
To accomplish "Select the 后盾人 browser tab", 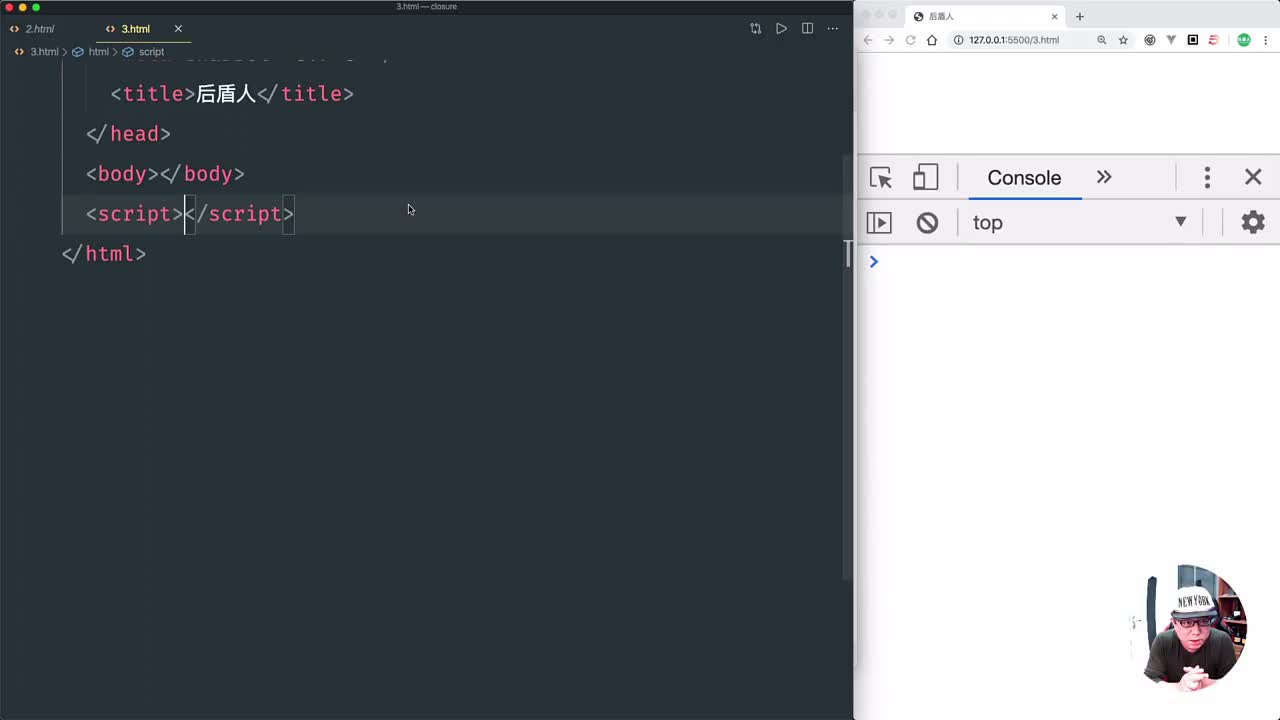I will tap(984, 17).
